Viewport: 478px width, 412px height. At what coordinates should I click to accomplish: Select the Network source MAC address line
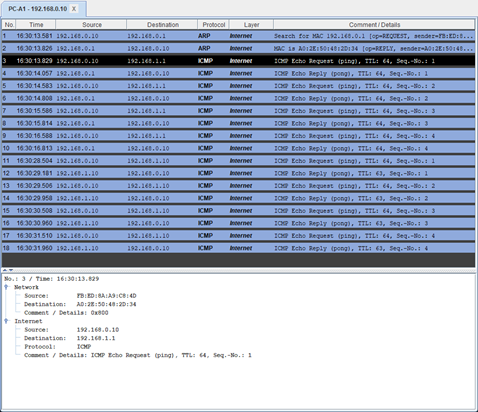pos(80,296)
